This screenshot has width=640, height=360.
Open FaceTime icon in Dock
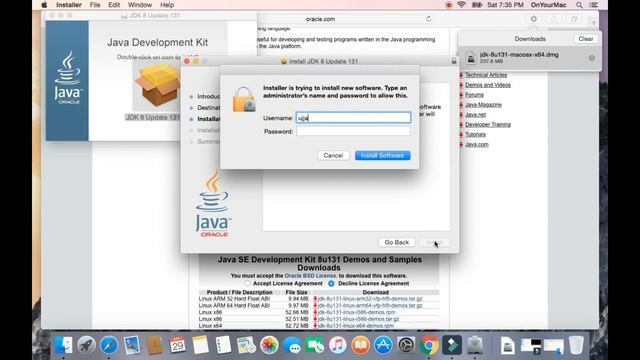(315, 345)
